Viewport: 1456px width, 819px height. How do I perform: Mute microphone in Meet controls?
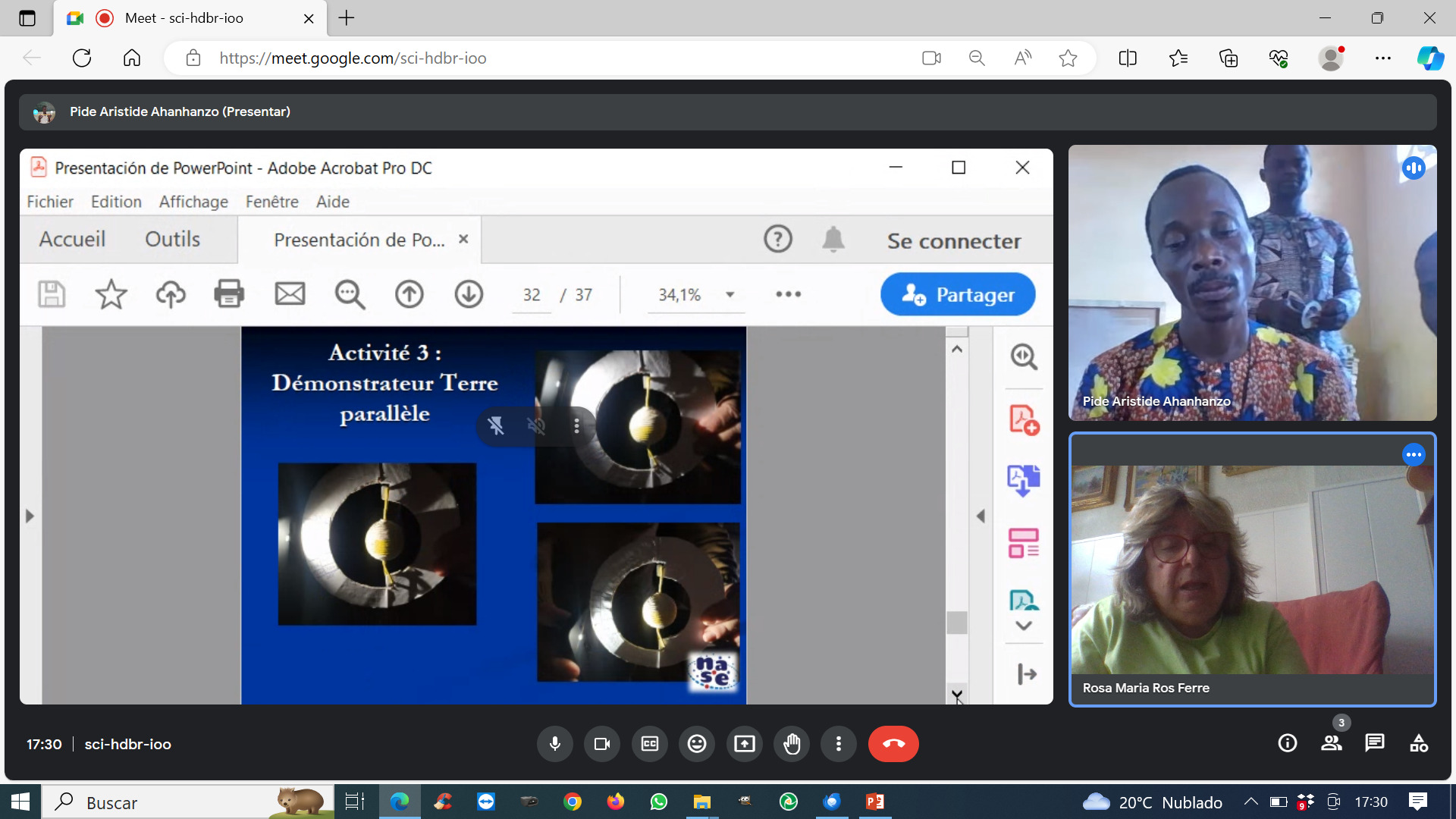tap(555, 744)
